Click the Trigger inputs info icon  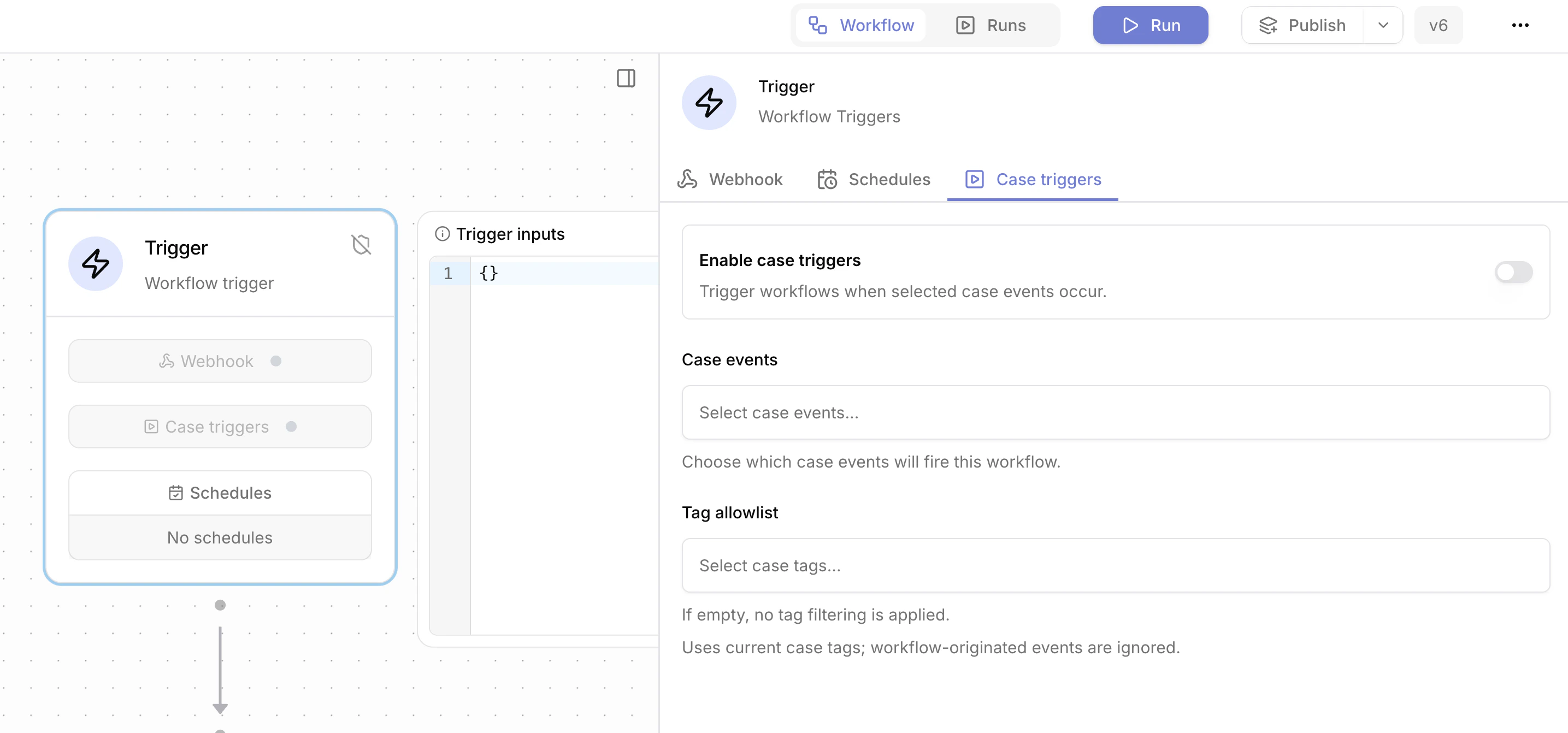click(443, 234)
